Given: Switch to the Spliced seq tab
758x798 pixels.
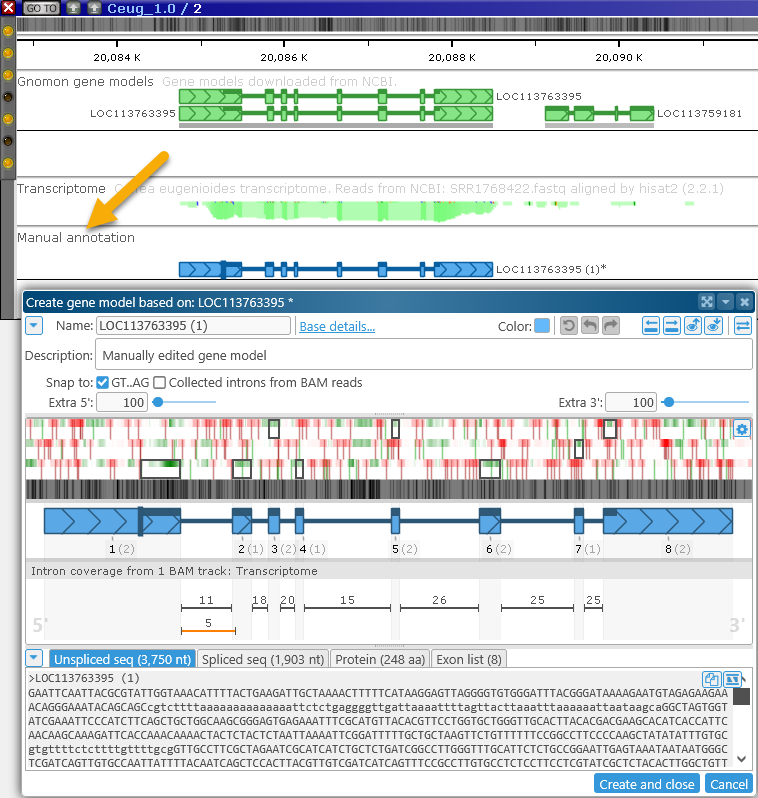Looking at the screenshot, I should (264, 659).
